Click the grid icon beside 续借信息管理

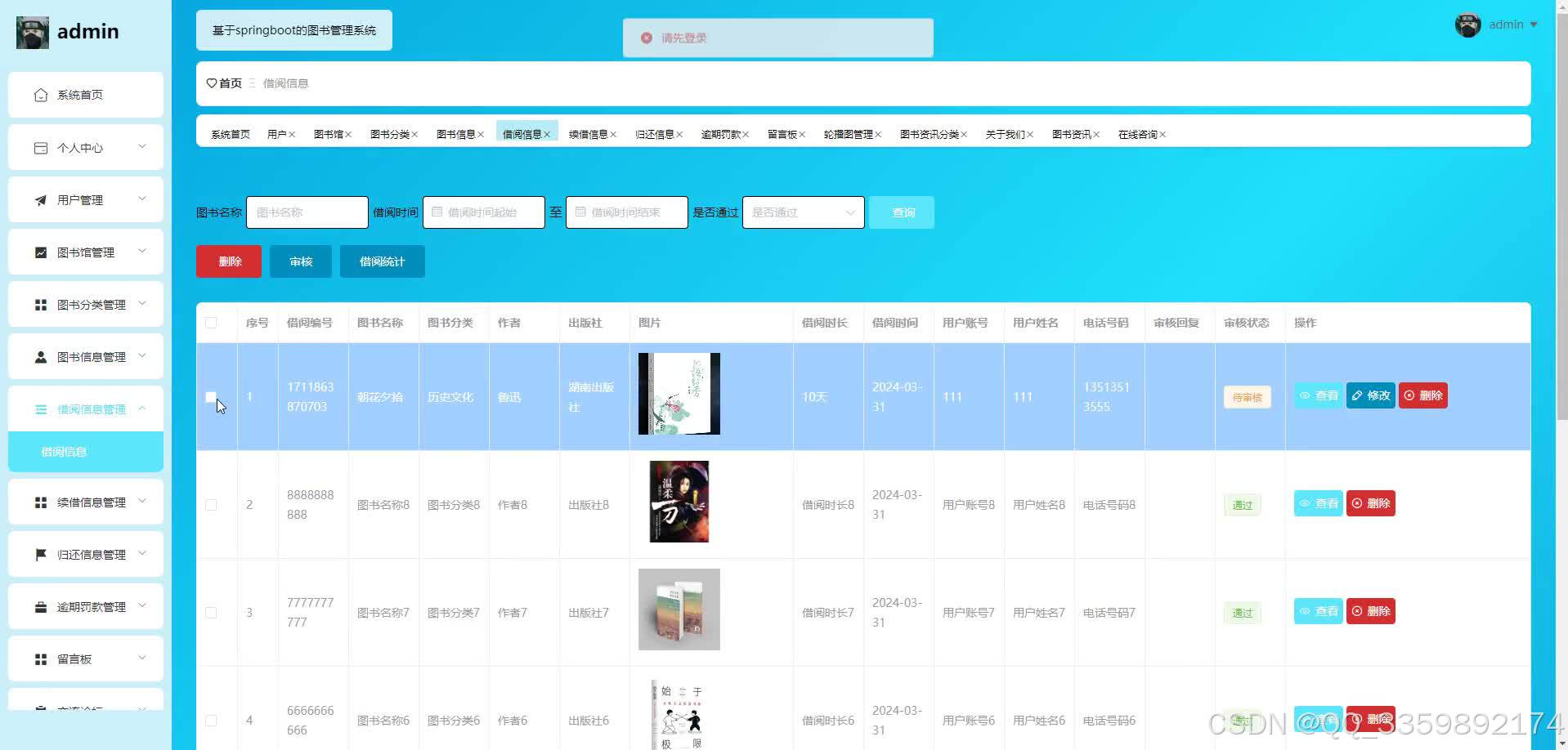pyautogui.click(x=41, y=502)
